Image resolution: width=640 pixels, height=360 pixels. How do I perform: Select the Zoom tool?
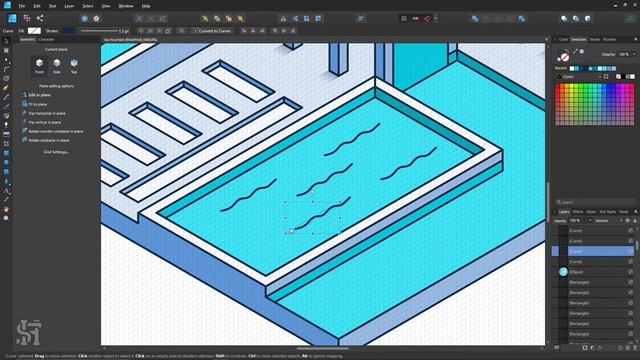tap(6, 218)
